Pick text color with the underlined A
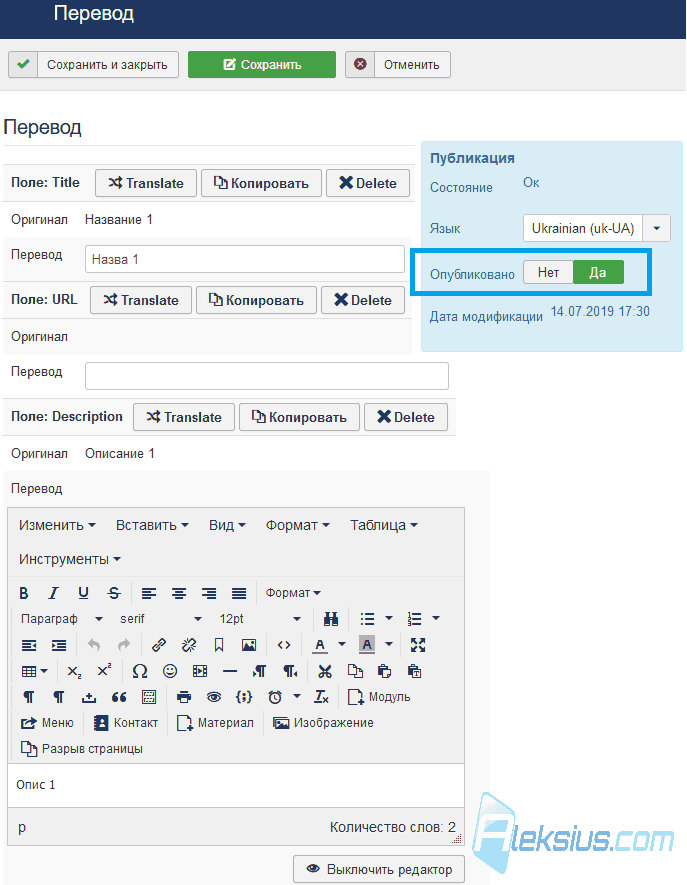Image resolution: width=687 pixels, height=885 pixels. click(x=320, y=645)
